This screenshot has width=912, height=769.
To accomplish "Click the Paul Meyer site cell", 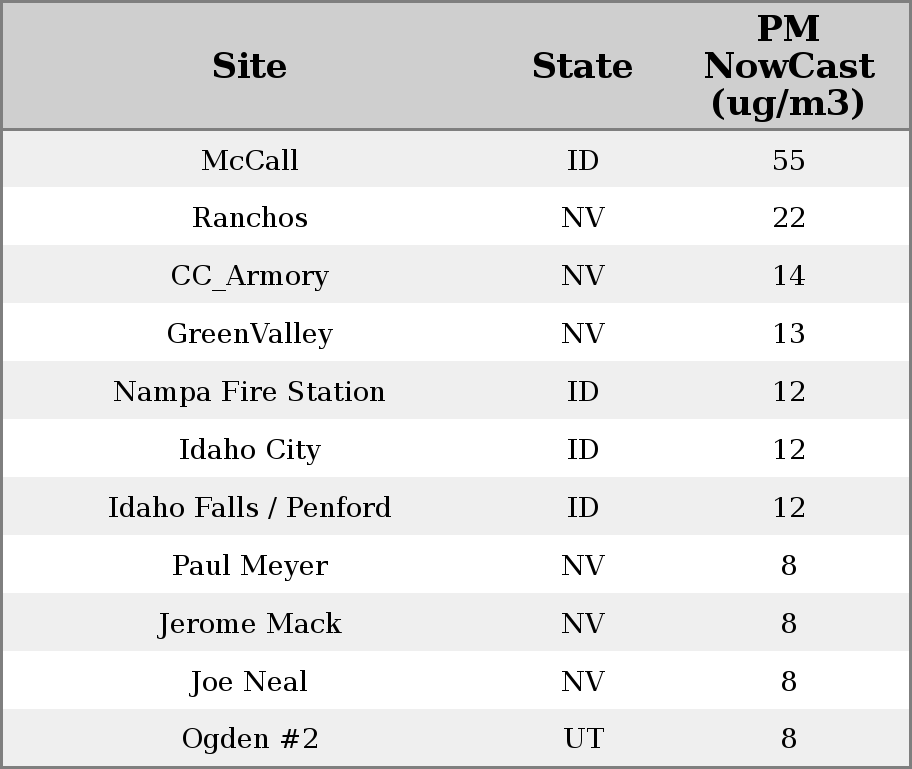I will (249, 566).
